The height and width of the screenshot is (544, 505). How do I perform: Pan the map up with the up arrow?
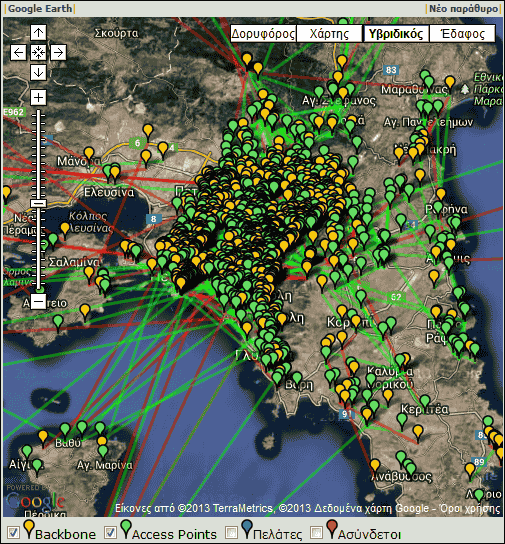click(38, 33)
